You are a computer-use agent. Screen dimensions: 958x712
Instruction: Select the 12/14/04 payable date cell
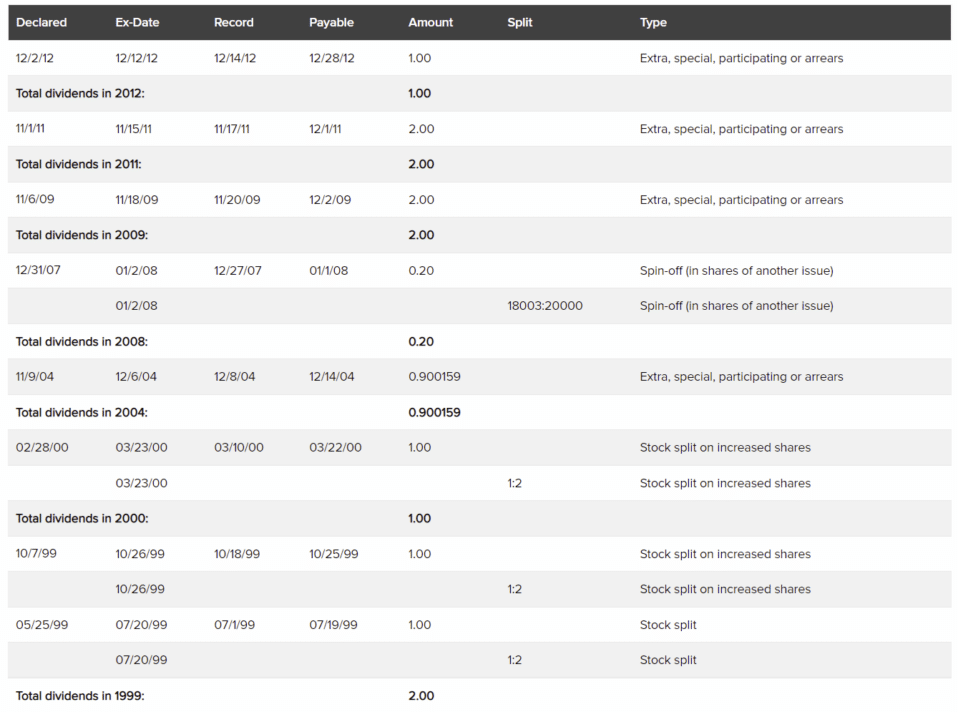tap(331, 377)
